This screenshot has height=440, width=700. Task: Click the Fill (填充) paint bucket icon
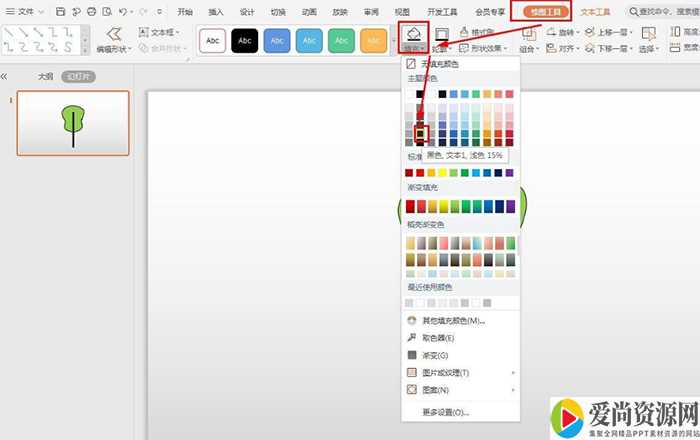pyautogui.click(x=413, y=33)
